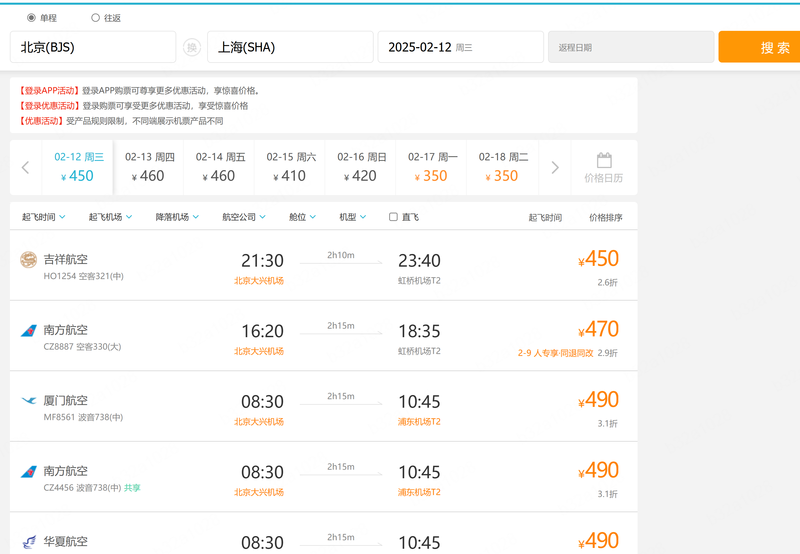This screenshot has height=554, width=800.
Task: Click the orange 搜索 search button
Action: pyautogui.click(x=759, y=47)
